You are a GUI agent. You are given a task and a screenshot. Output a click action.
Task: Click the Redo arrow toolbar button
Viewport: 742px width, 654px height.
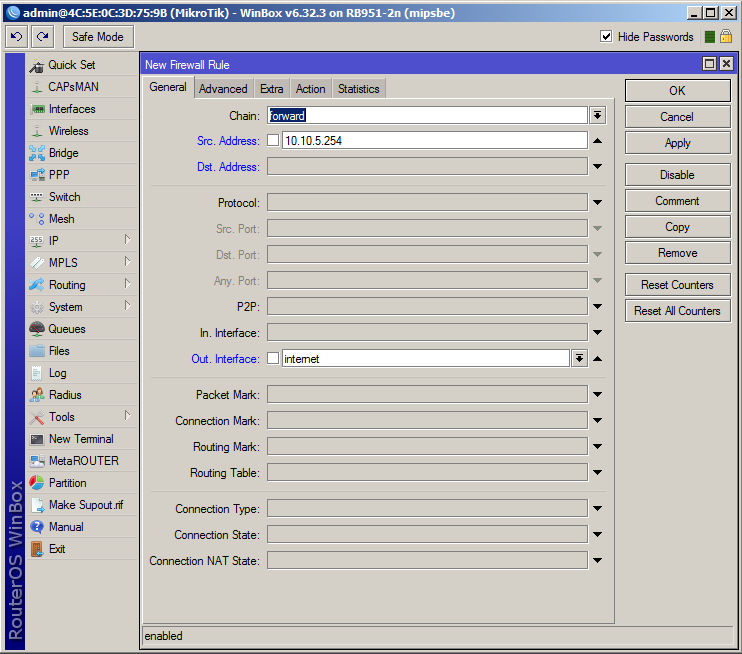tap(43, 36)
